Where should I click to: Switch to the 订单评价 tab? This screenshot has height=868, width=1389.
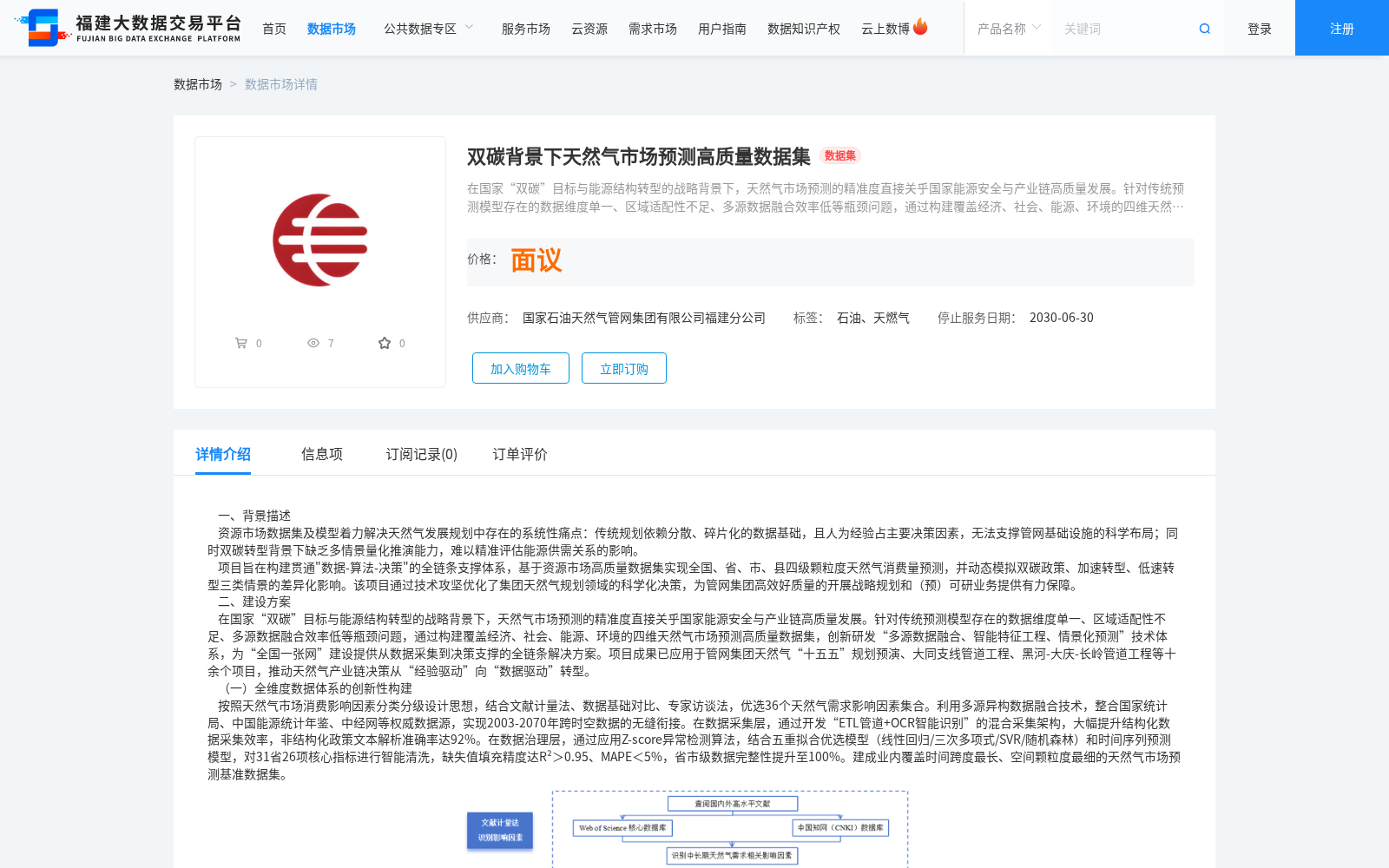click(520, 454)
